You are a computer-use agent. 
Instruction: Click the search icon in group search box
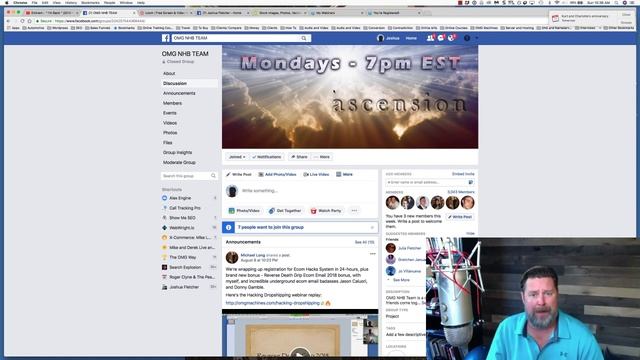point(213,176)
